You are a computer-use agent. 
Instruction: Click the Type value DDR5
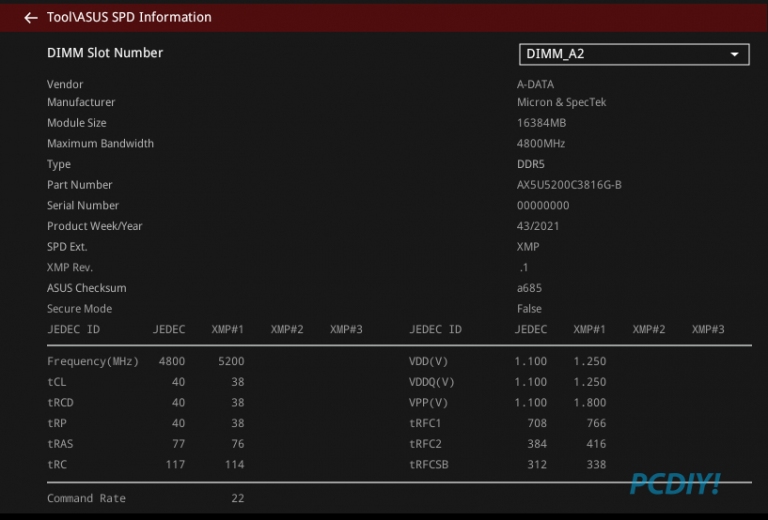(x=530, y=164)
